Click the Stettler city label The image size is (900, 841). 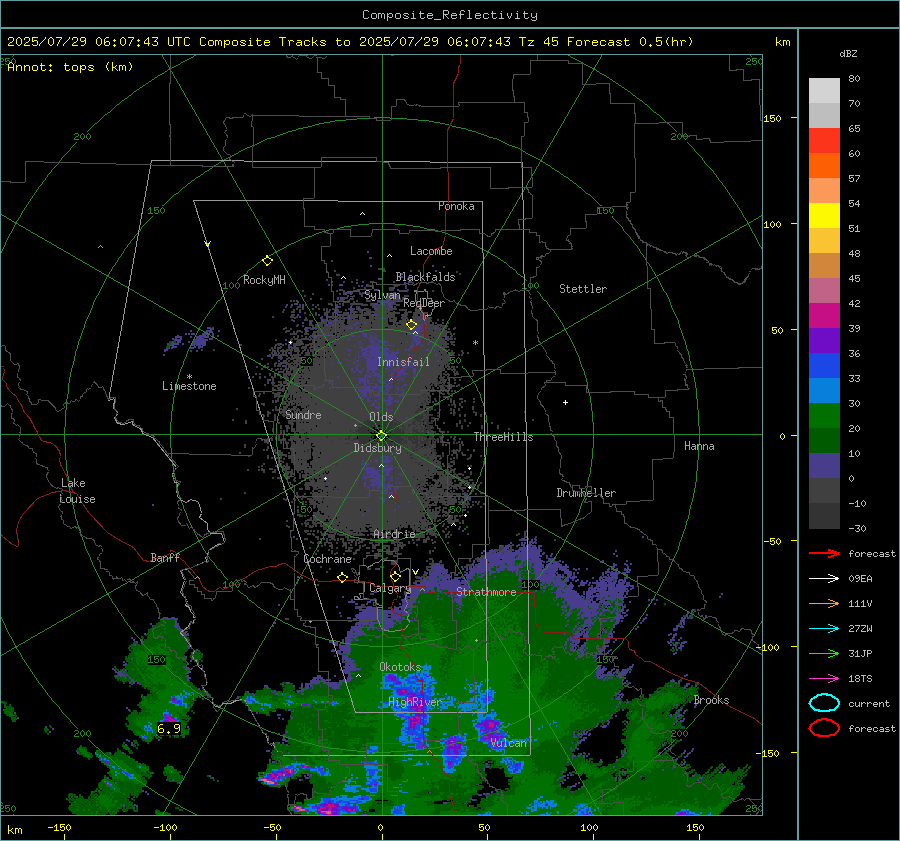[583, 289]
